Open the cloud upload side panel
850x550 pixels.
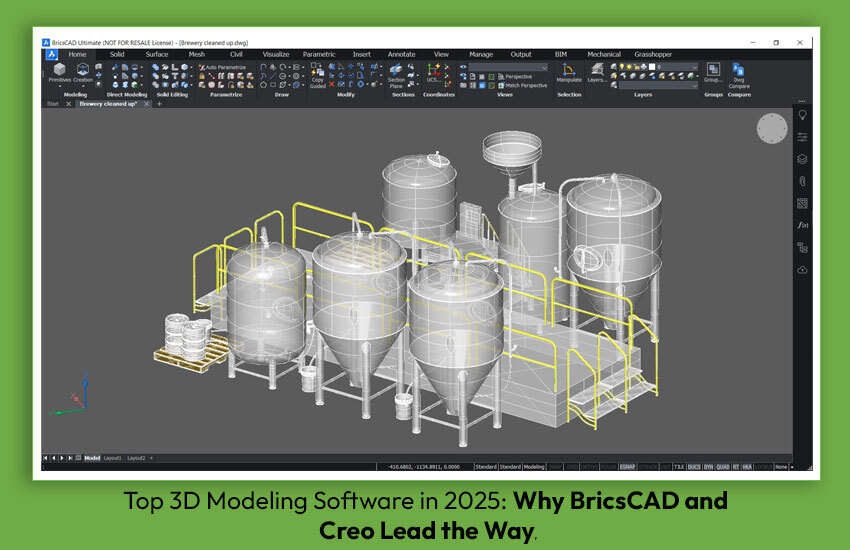pyautogui.click(x=802, y=270)
